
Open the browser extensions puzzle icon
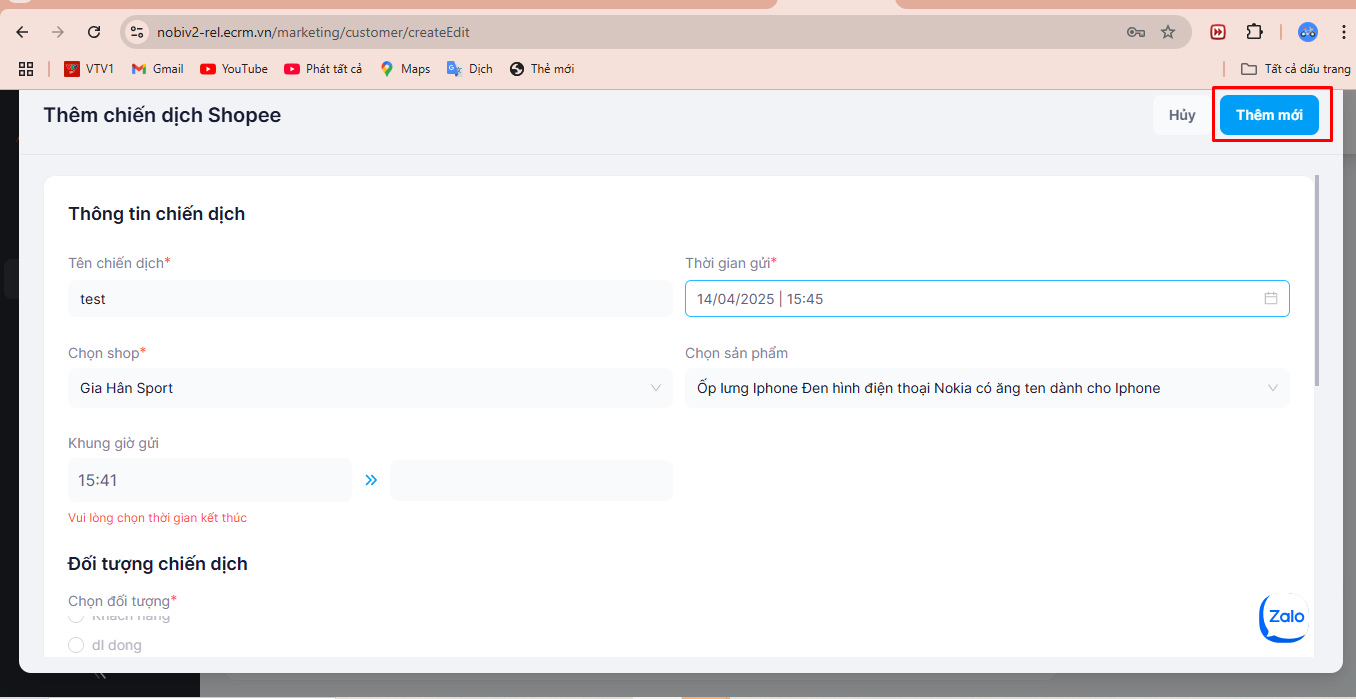1254,32
